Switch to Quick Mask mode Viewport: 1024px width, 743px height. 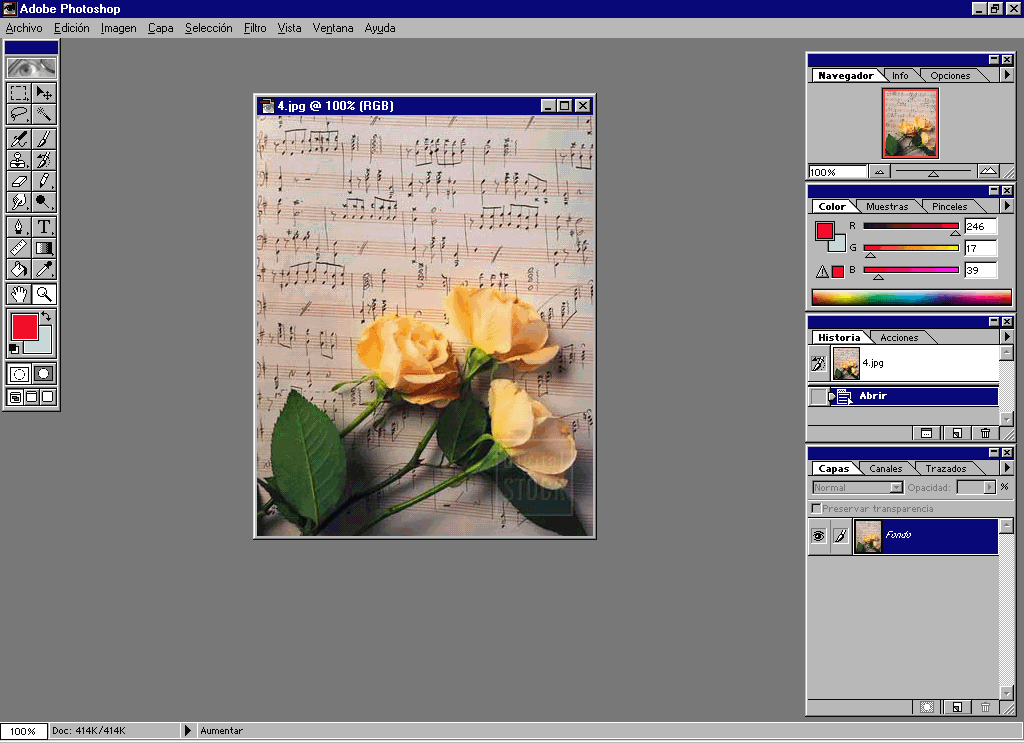(44, 373)
